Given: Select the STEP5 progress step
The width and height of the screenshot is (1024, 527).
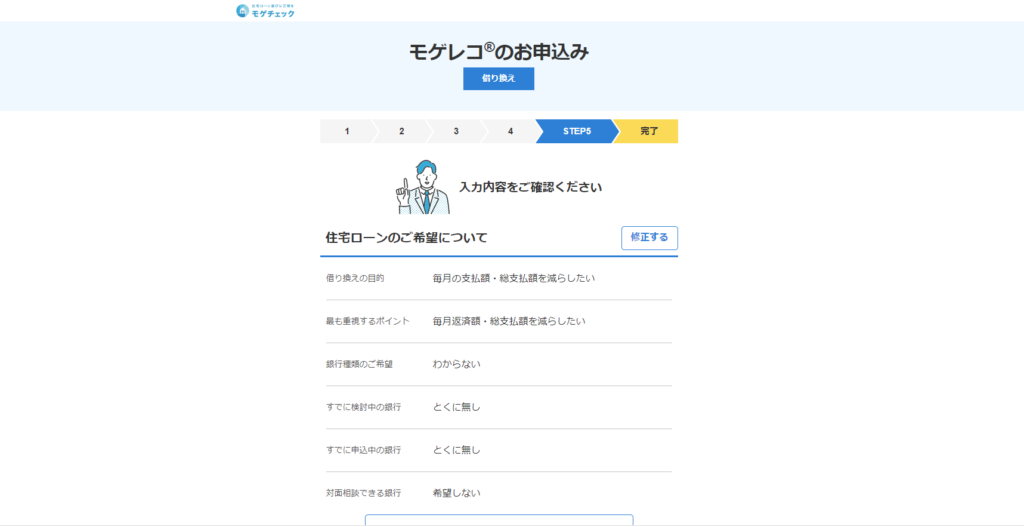Looking at the screenshot, I should click(x=577, y=131).
